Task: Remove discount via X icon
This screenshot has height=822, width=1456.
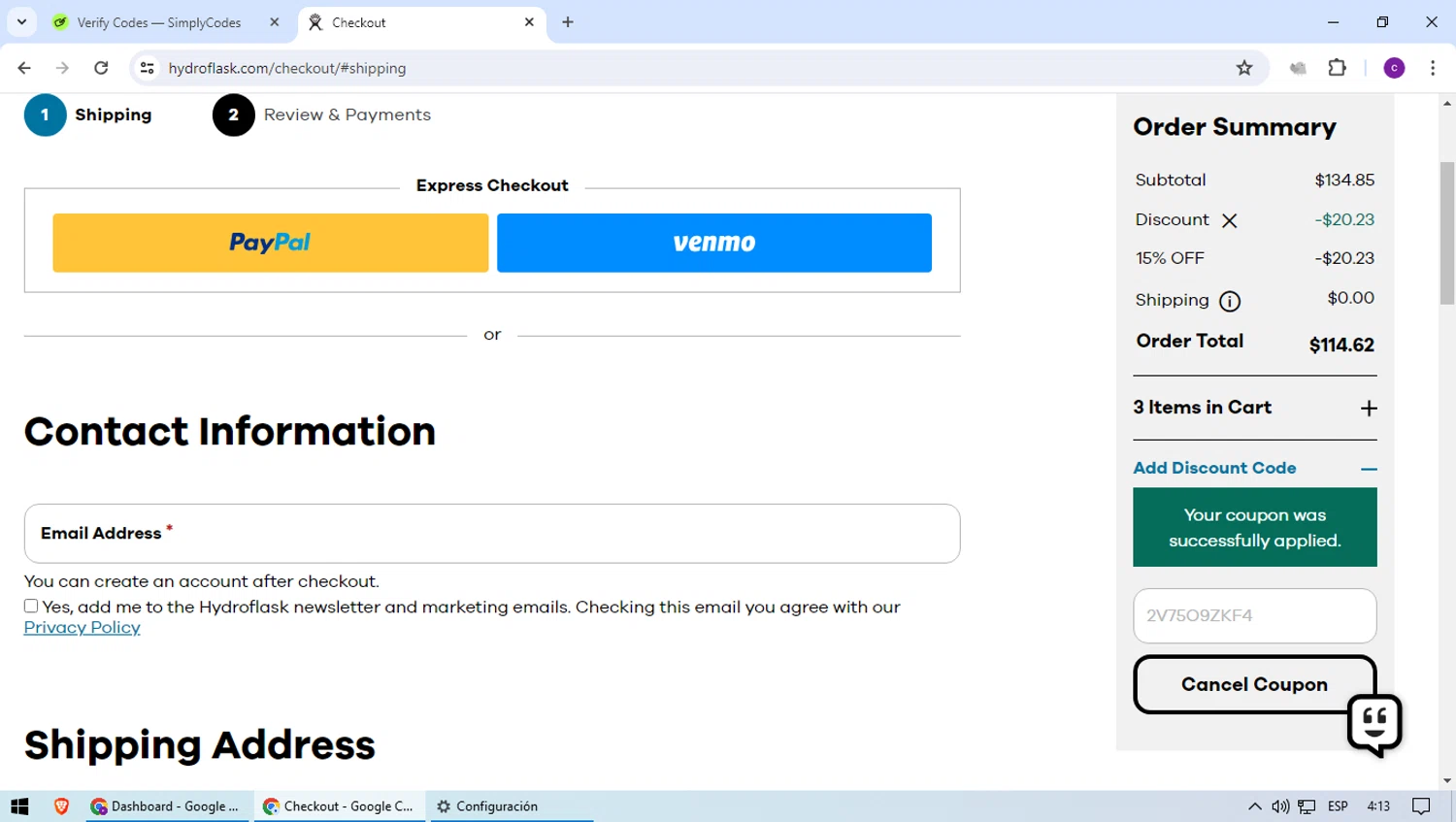Action: pos(1229,220)
